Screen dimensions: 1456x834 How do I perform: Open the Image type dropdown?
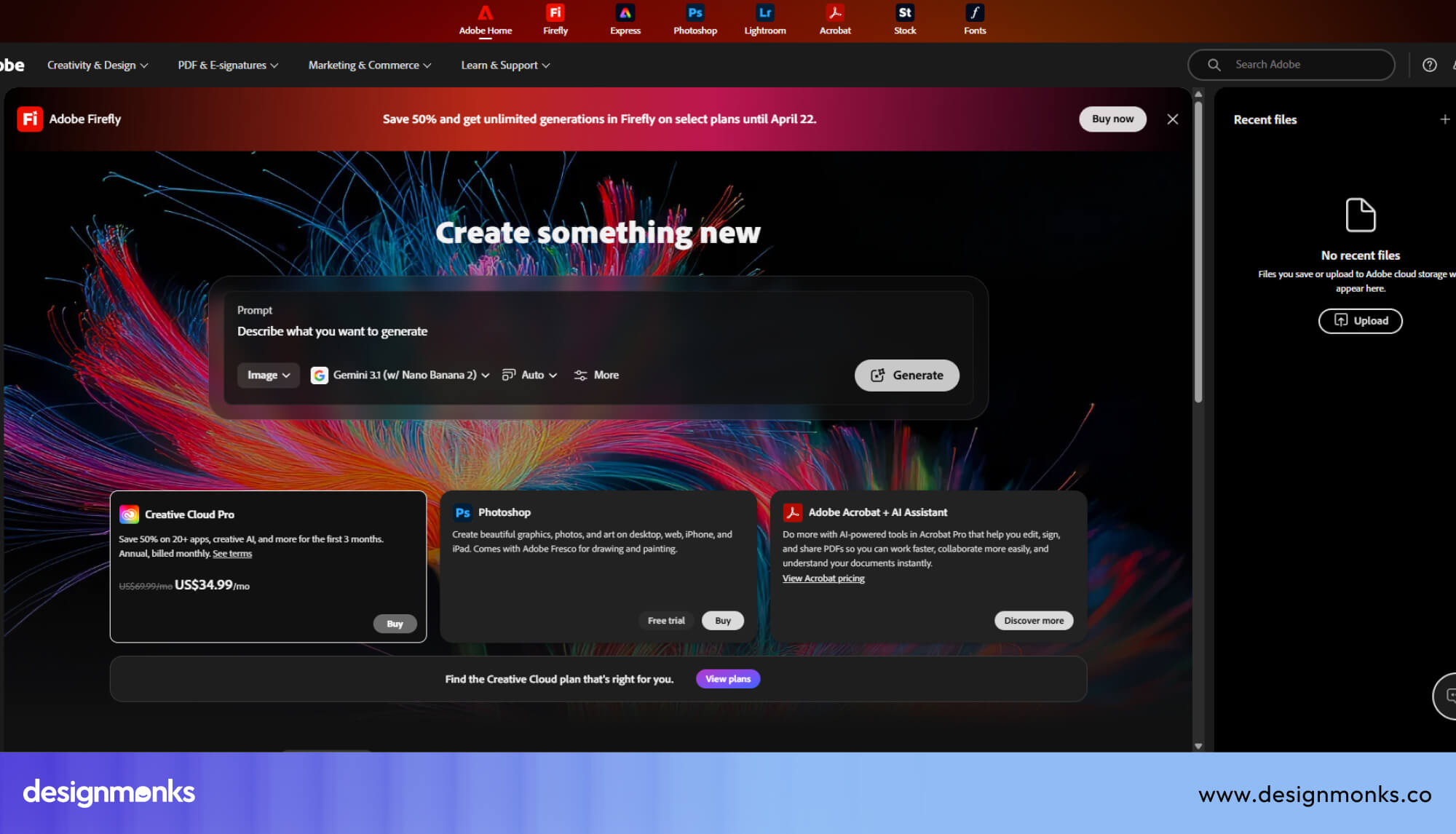269,375
